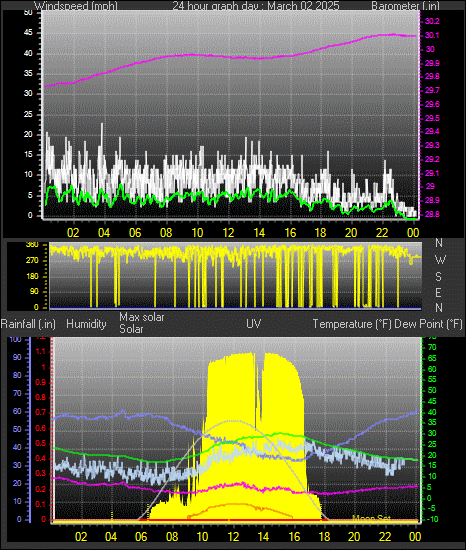Click barometer axis value 30.1
Image resolution: width=466 pixels, height=550 pixels.
432,35
